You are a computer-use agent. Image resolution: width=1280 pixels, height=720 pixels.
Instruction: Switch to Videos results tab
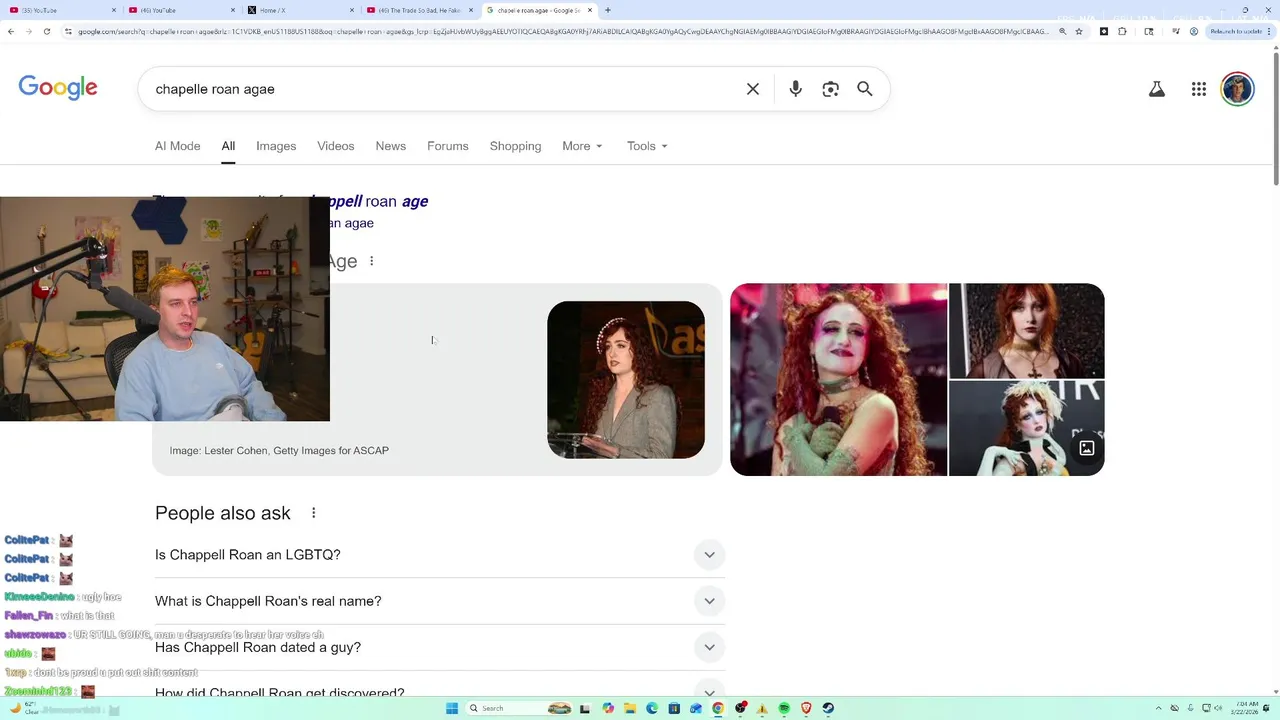click(336, 146)
